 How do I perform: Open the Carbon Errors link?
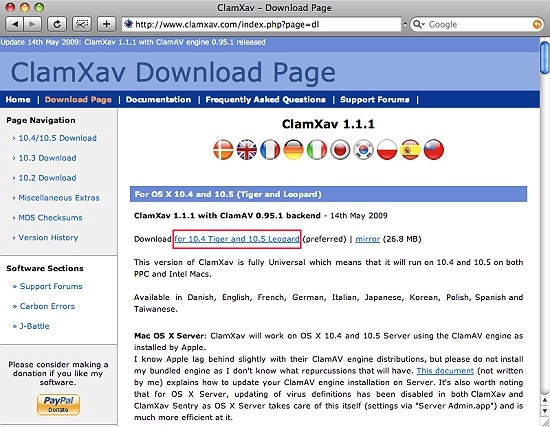(x=47, y=306)
